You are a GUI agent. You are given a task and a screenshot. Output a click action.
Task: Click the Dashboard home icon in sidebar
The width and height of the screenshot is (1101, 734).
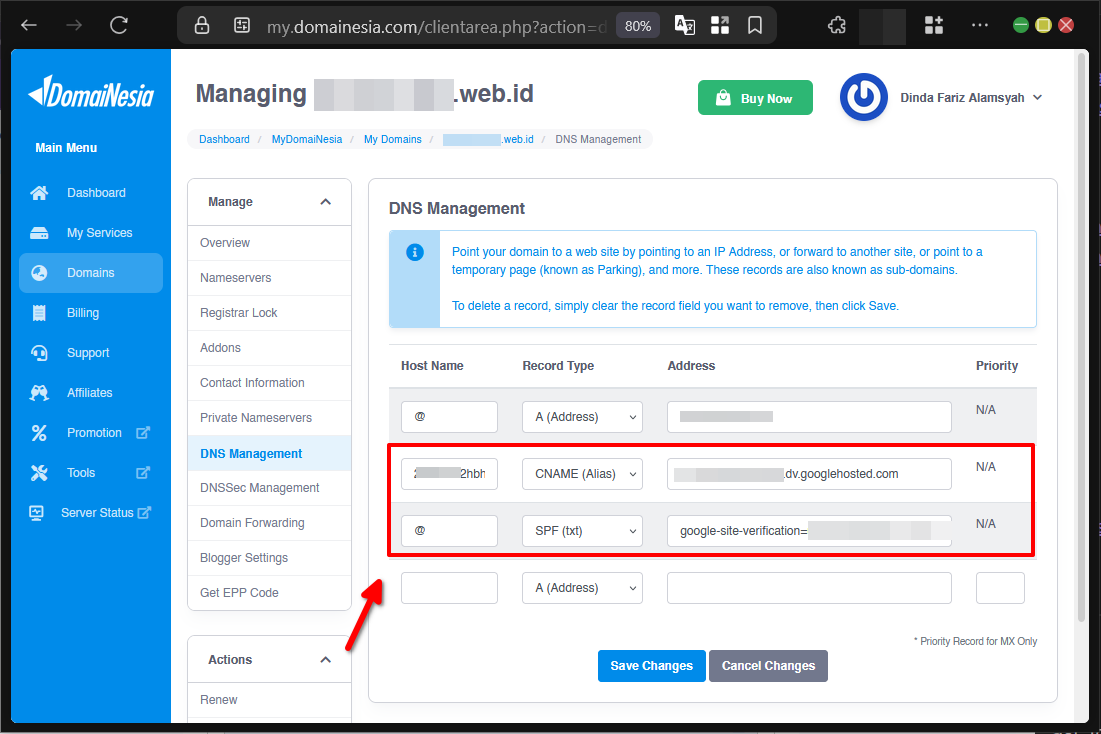(39, 192)
